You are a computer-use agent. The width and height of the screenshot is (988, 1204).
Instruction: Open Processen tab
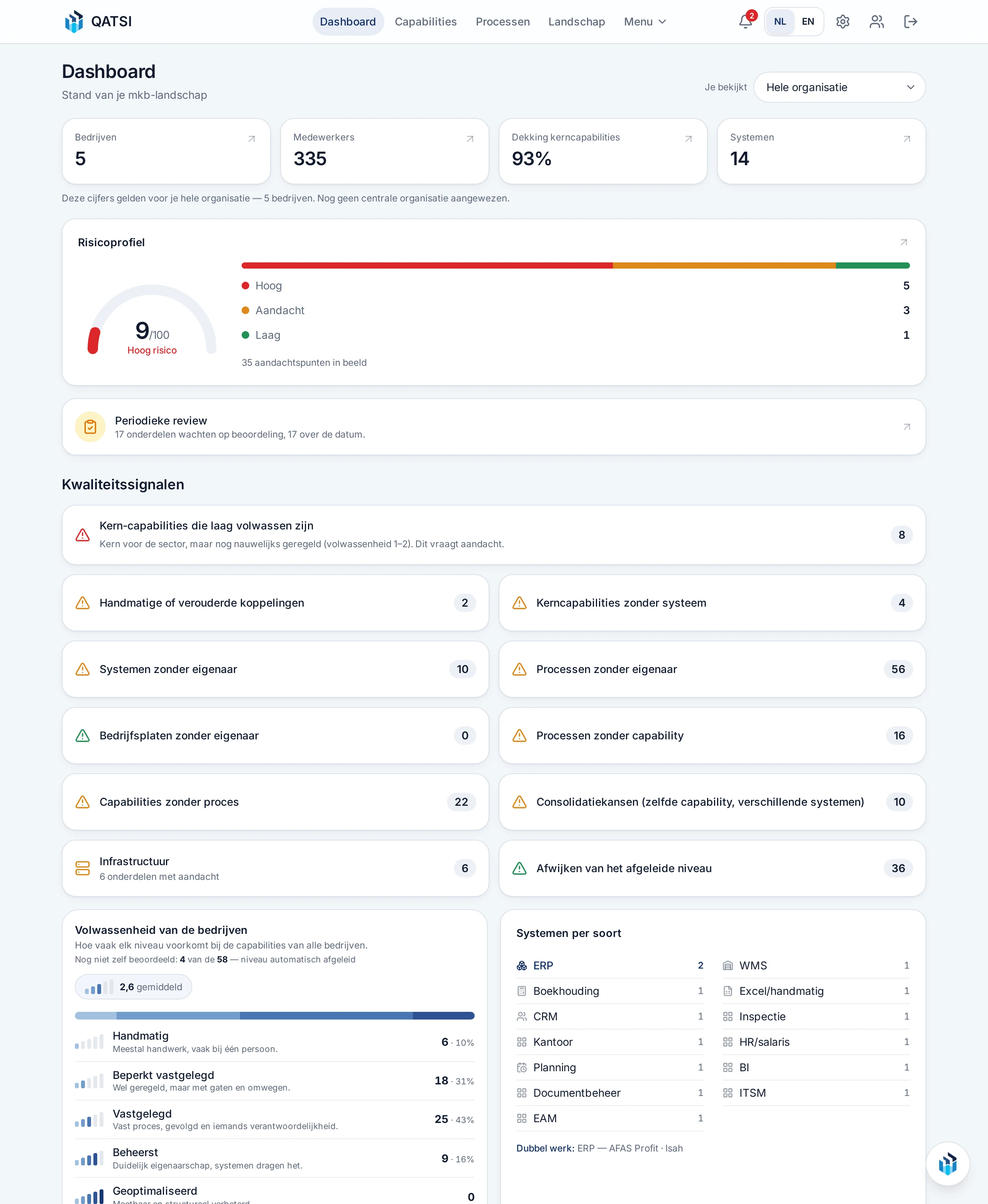coord(502,22)
